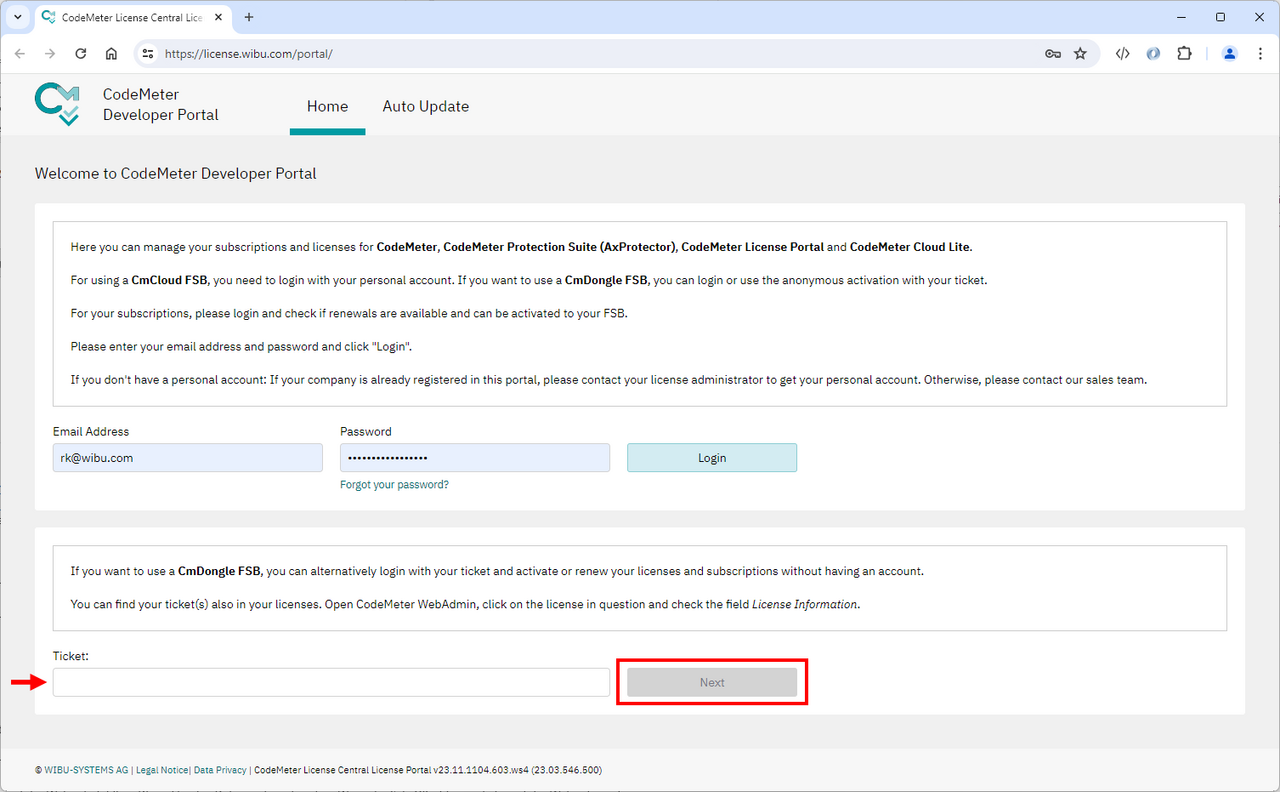Bookmark this page with the star icon
Viewport: 1280px width, 792px height.
coord(1080,54)
